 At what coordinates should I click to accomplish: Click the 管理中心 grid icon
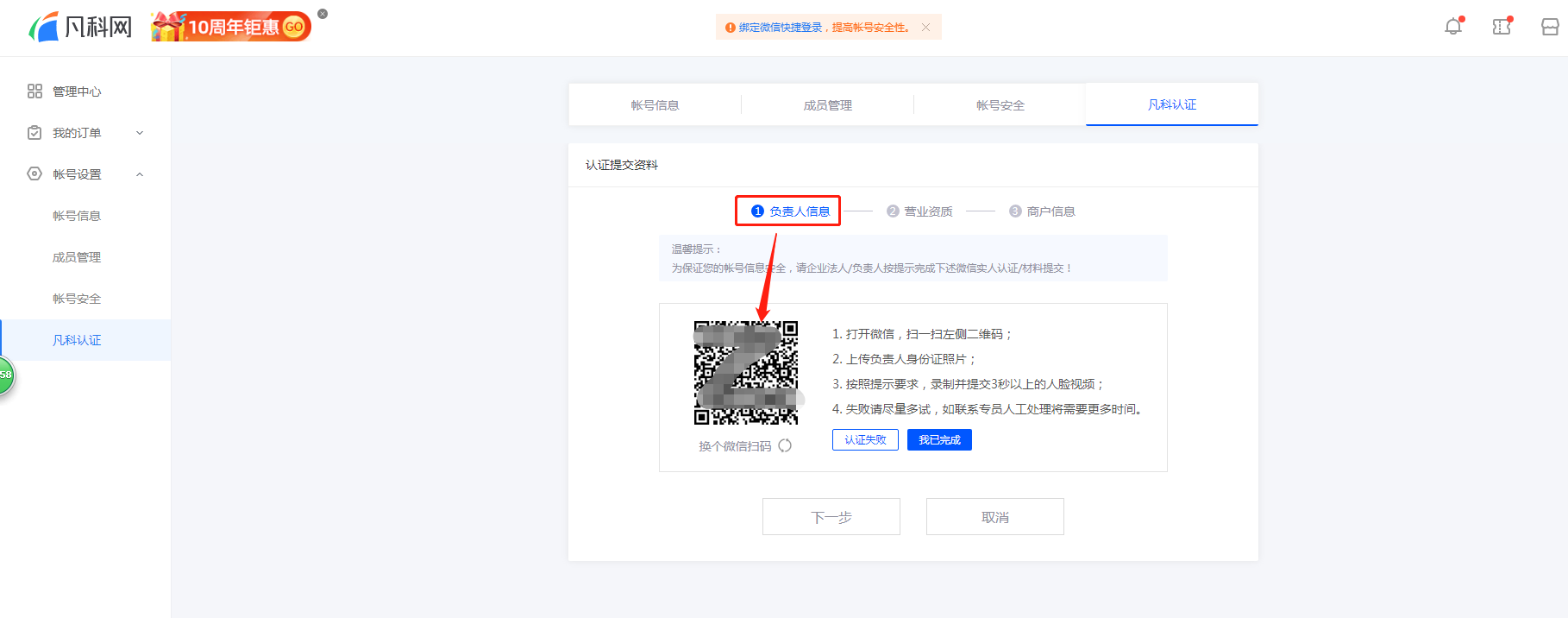pyautogui.click(x=34, y=91)
